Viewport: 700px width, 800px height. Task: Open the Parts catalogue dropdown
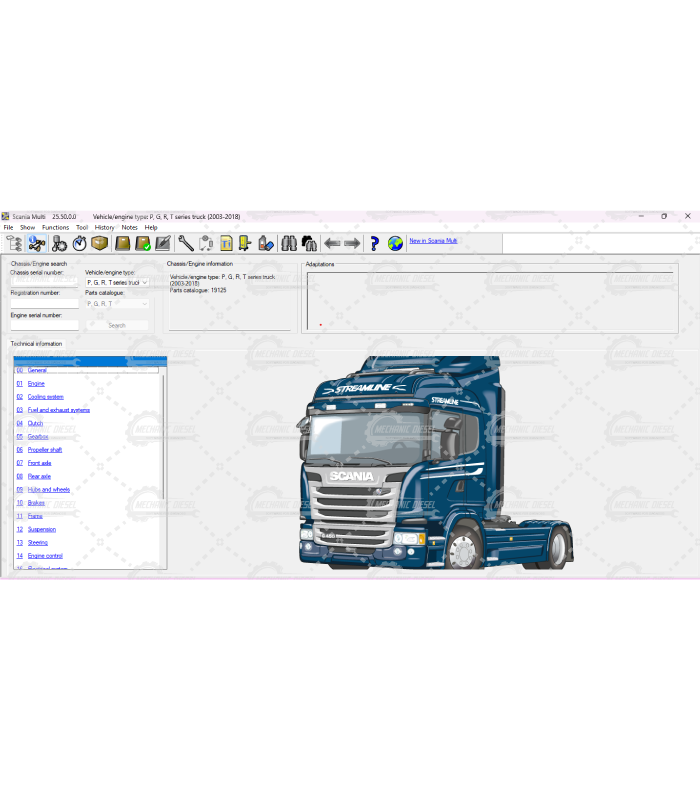click(117, 303)
